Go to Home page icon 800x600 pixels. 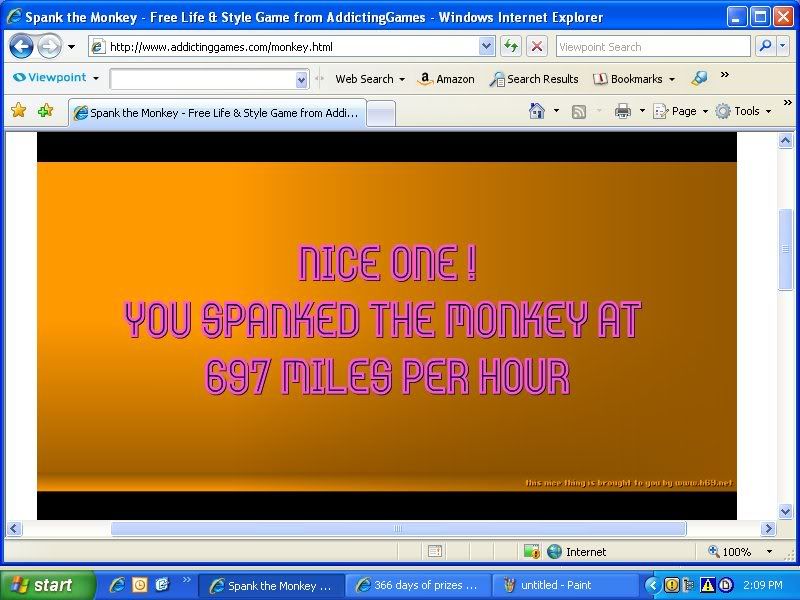(x=537, y=111)
